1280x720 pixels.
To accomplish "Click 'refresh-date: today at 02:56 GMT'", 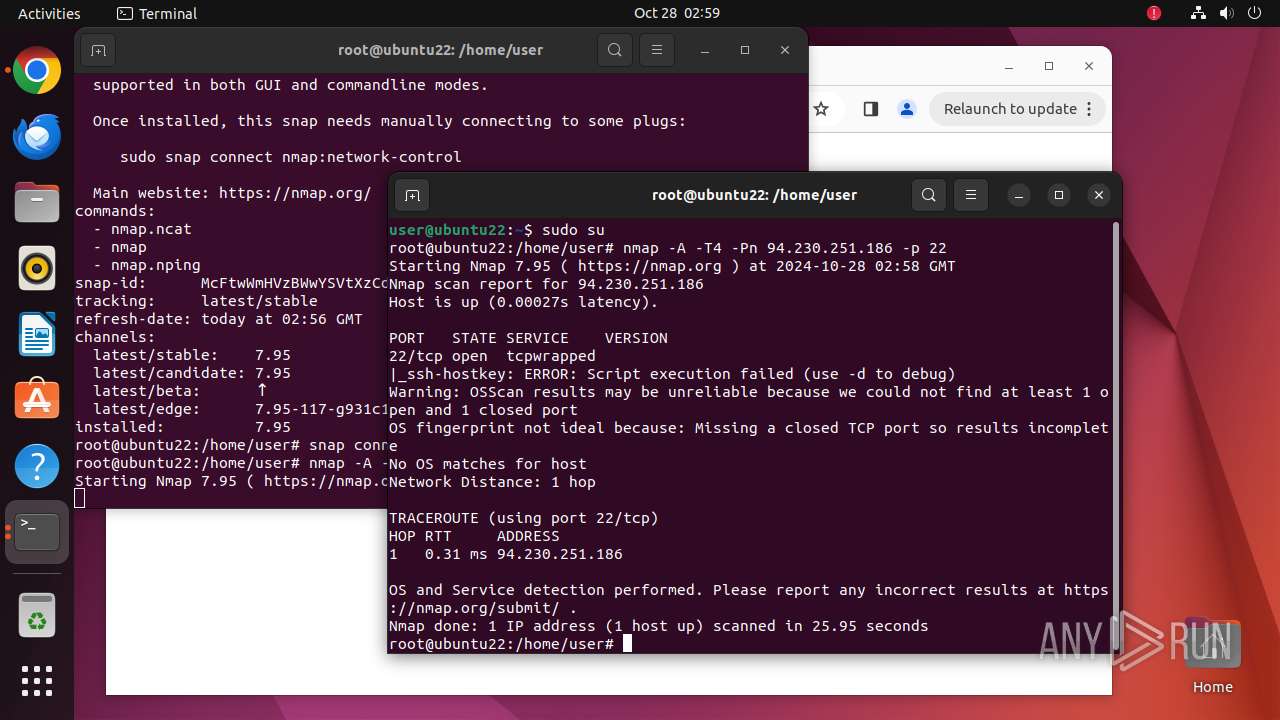I will (219, 319).
